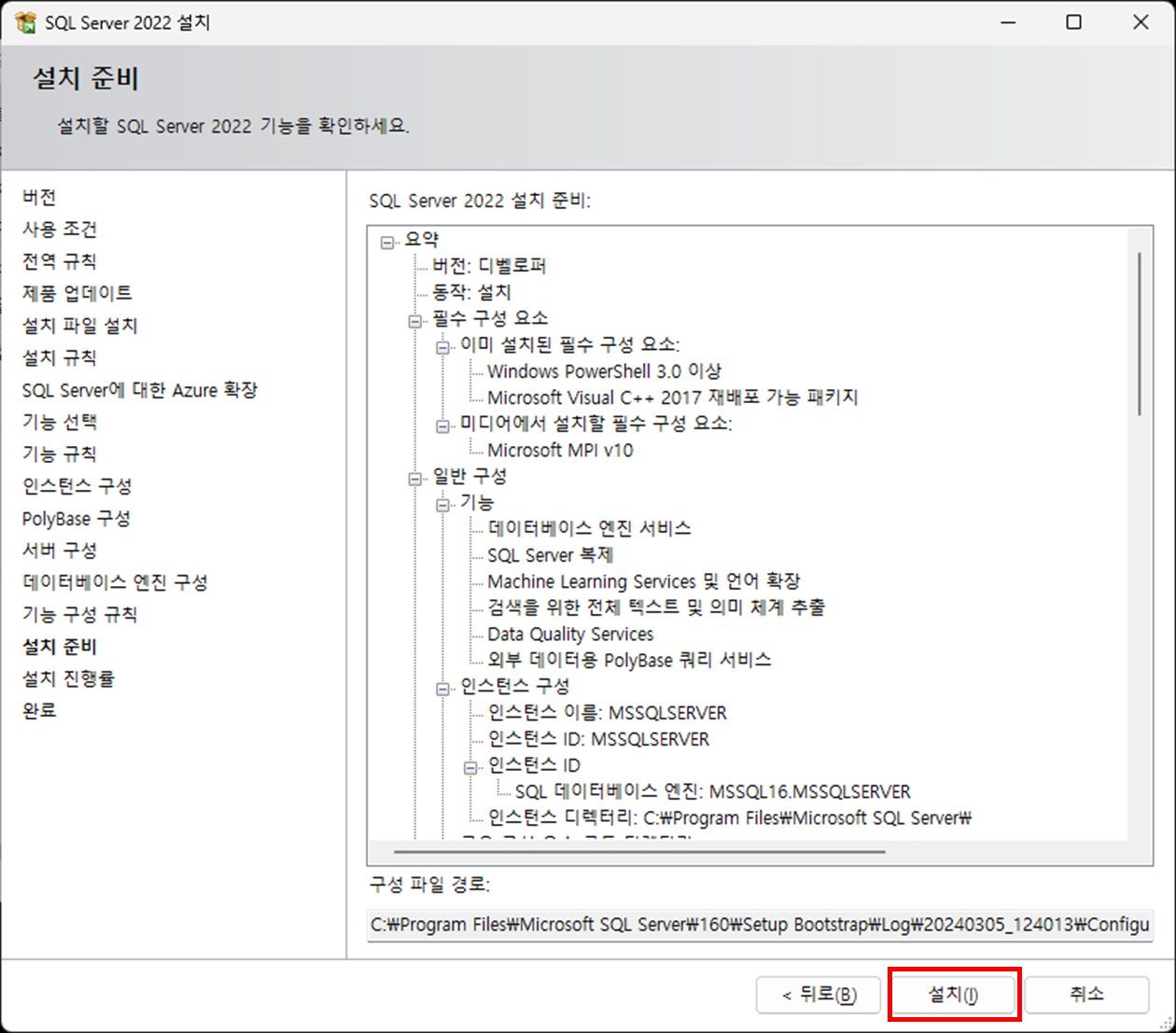Viewport: 1176px width, 1033px height.
Task: Collapse the nested 인스턴스 ID node
Action: 471,767
